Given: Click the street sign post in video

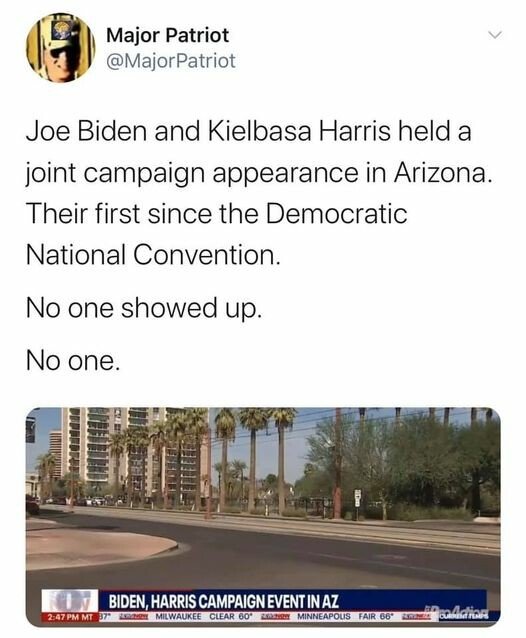Looking at the screenshot, I should (x=358, y=504).
